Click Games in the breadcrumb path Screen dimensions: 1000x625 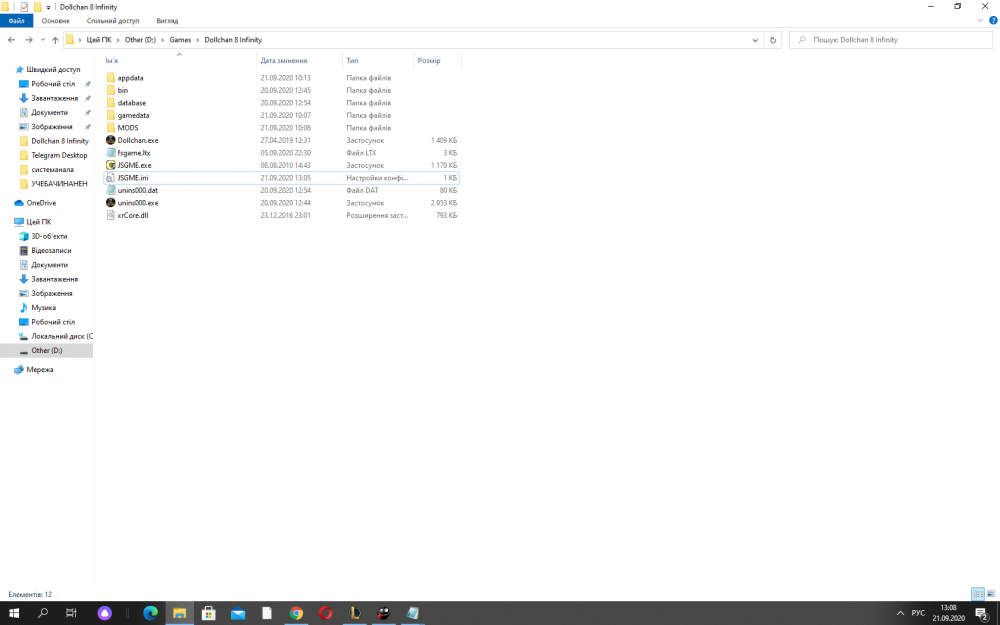pos(181,40)
